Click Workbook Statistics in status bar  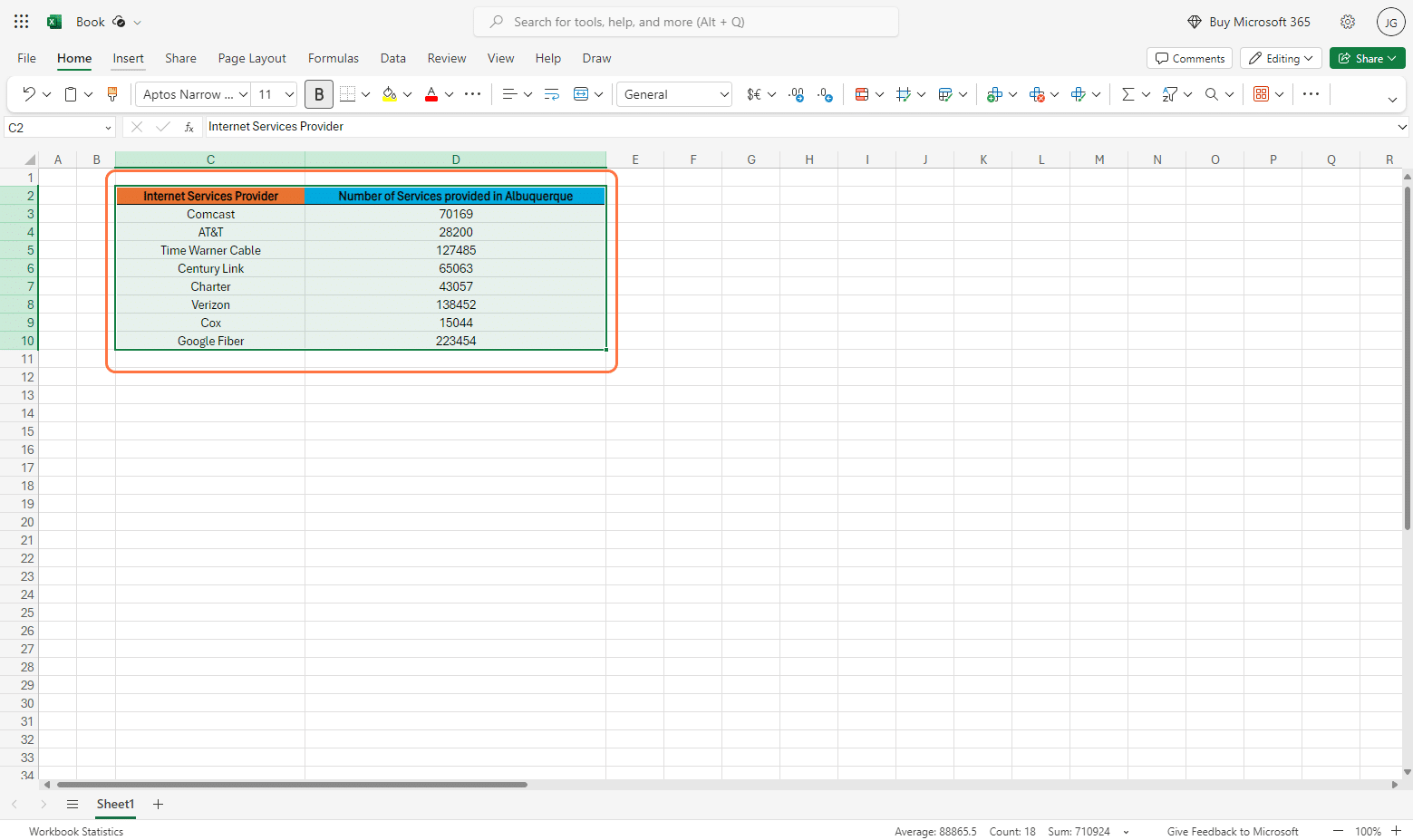pyautogui.click(x=76, y=832)
